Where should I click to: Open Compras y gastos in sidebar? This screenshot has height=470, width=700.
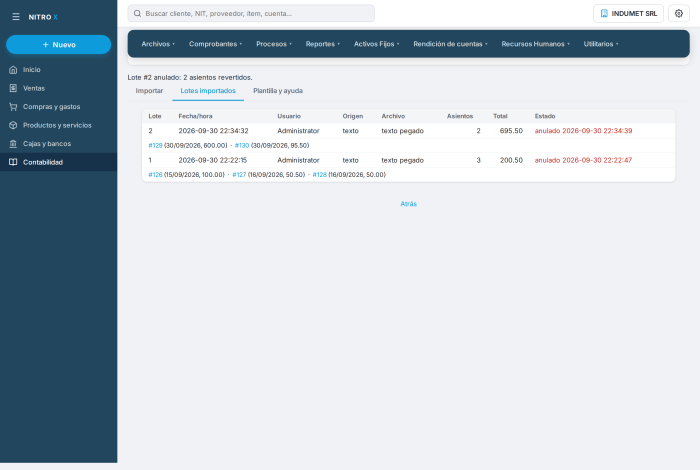[x=58, y=107]
